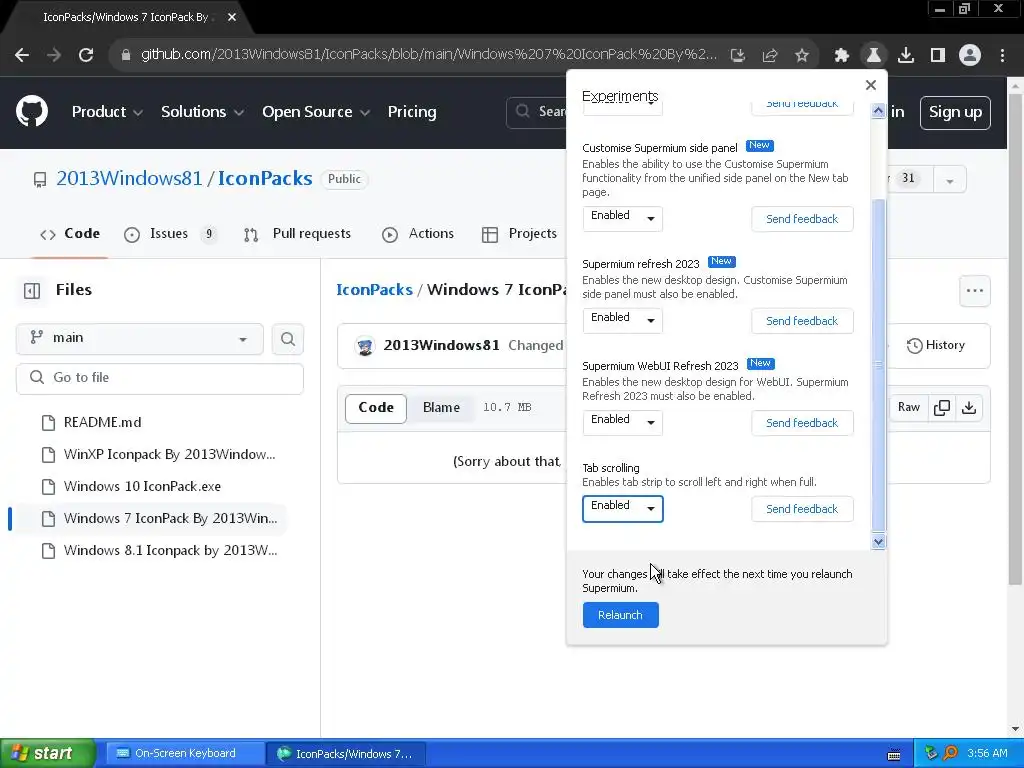Open the commit History link
1024x768 pixels.
point(936,345)
